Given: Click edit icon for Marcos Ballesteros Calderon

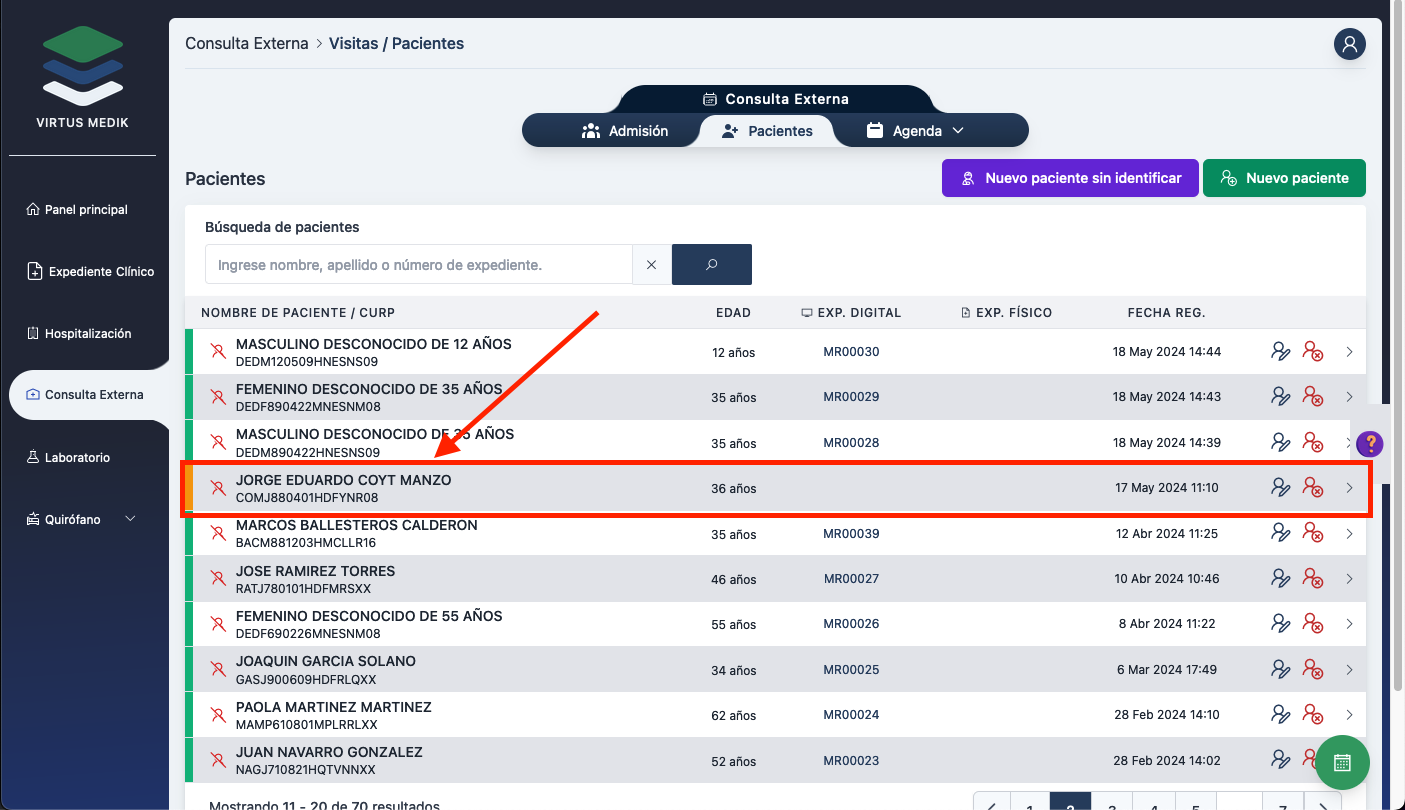Looking at the screenshot, I should [x=1280, y=534].
